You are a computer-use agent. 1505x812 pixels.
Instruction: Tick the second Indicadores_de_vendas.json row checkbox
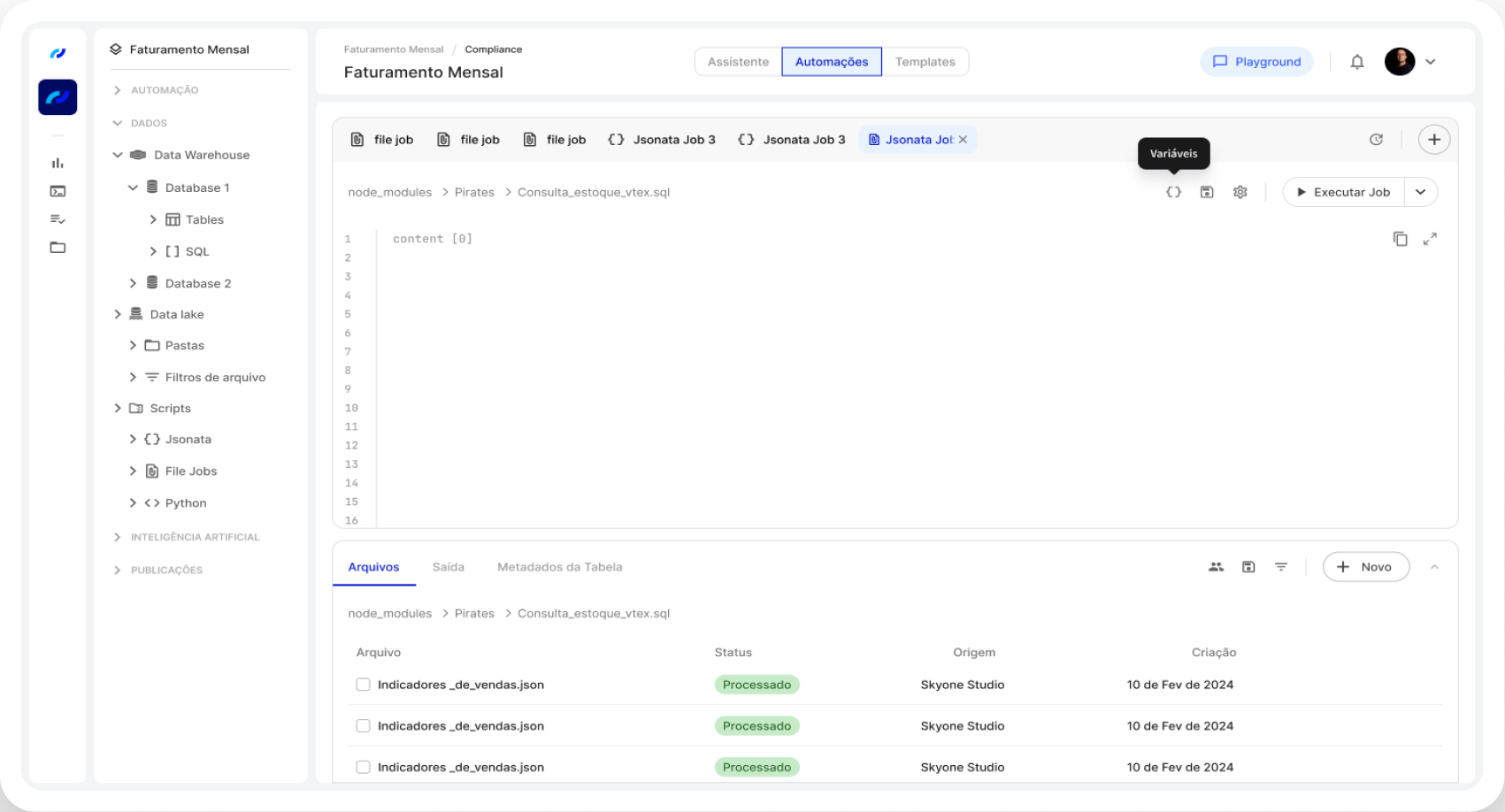point(363,726)
